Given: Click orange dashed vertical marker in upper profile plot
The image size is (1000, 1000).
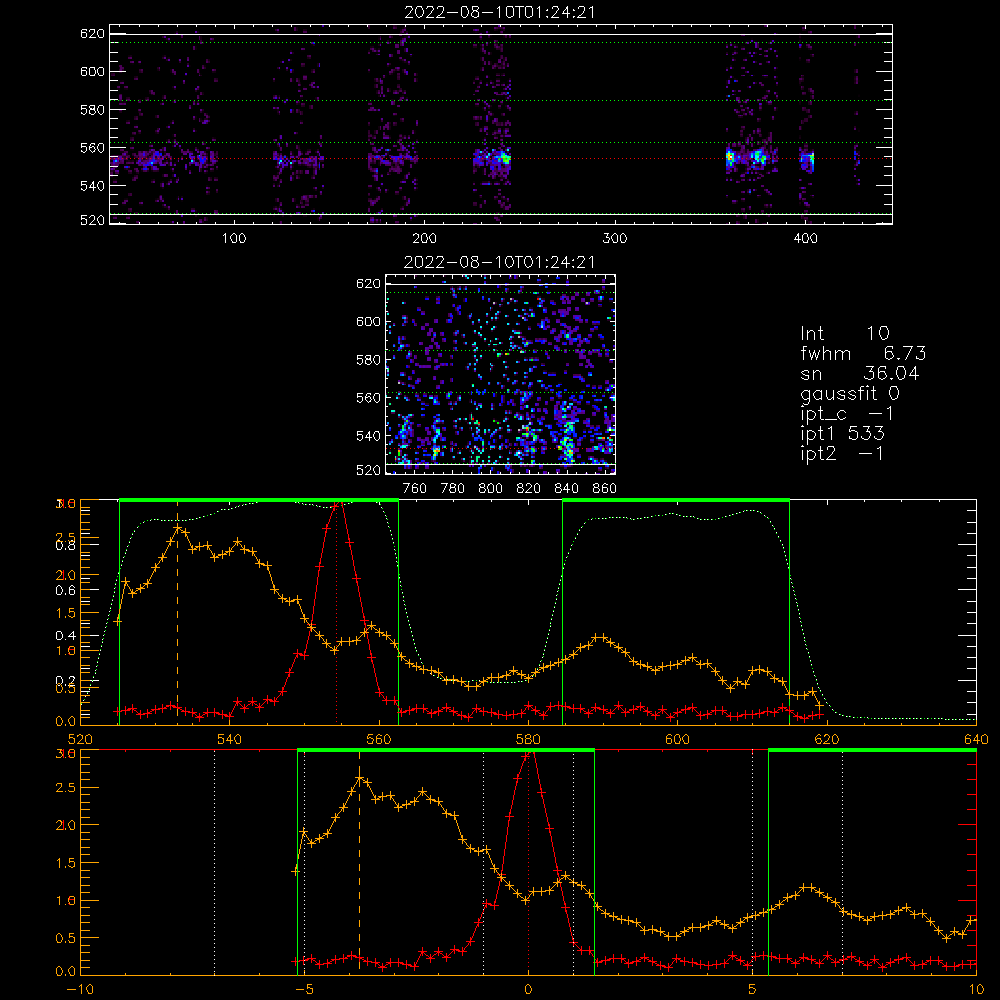Looking at the screenshot, I should point(177,612).
